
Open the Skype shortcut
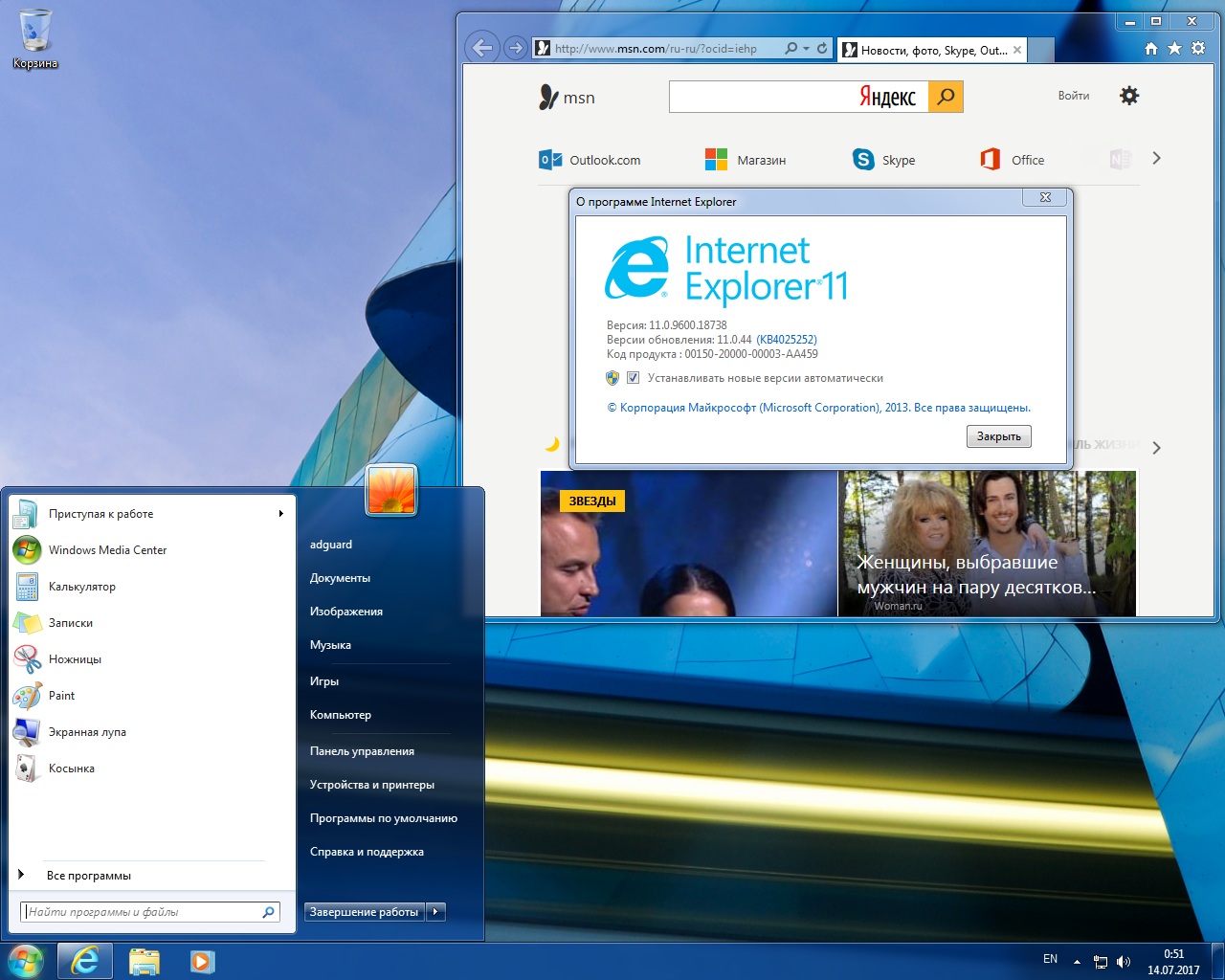(x=883, y=160)
